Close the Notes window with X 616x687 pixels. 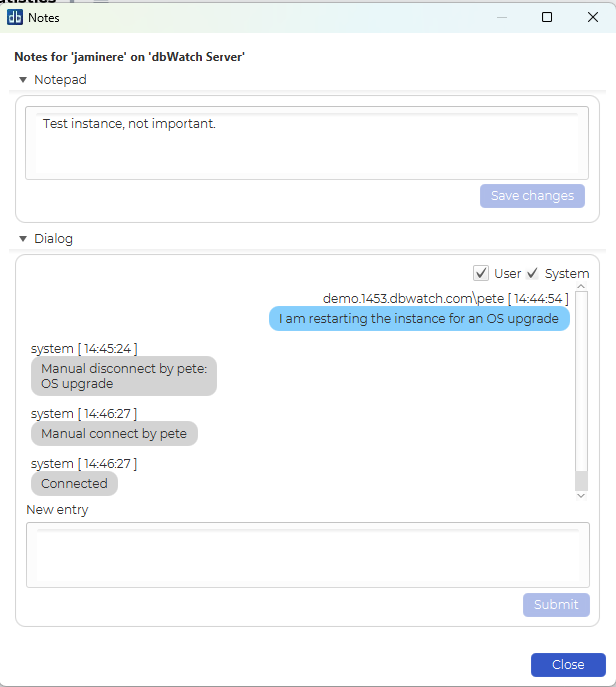point(592,17)
